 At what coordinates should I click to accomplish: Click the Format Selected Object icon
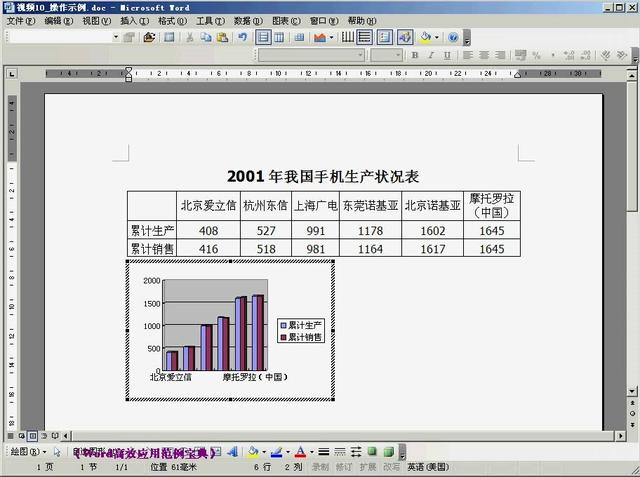click(129, 38)
